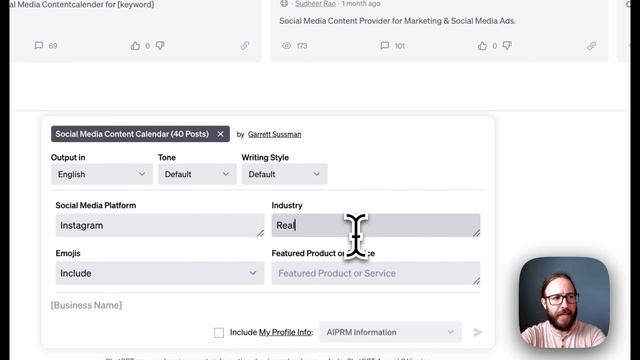Click the views eye icon showing 173

tap(287, 45)
